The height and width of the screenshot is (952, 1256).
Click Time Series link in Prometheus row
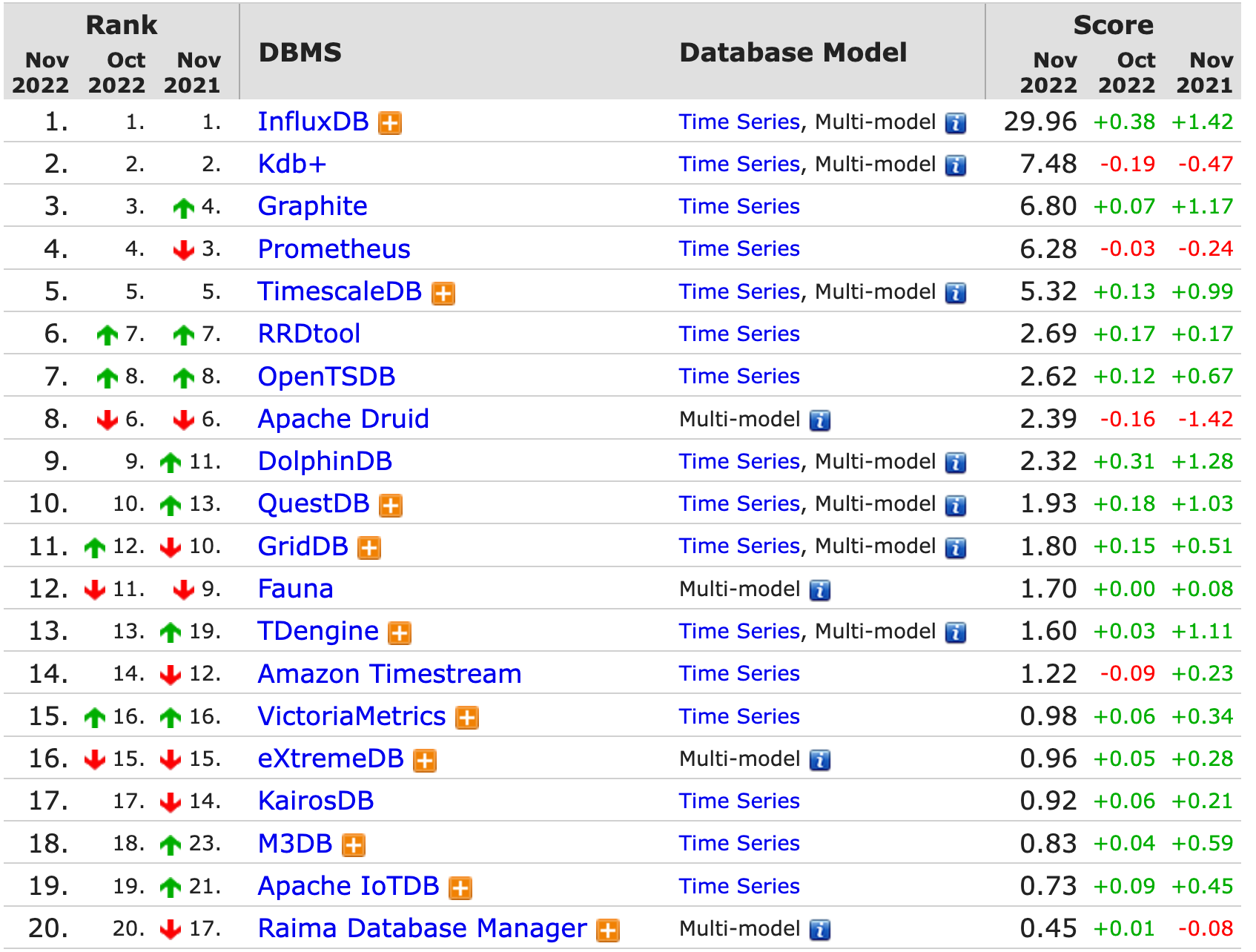739,249
